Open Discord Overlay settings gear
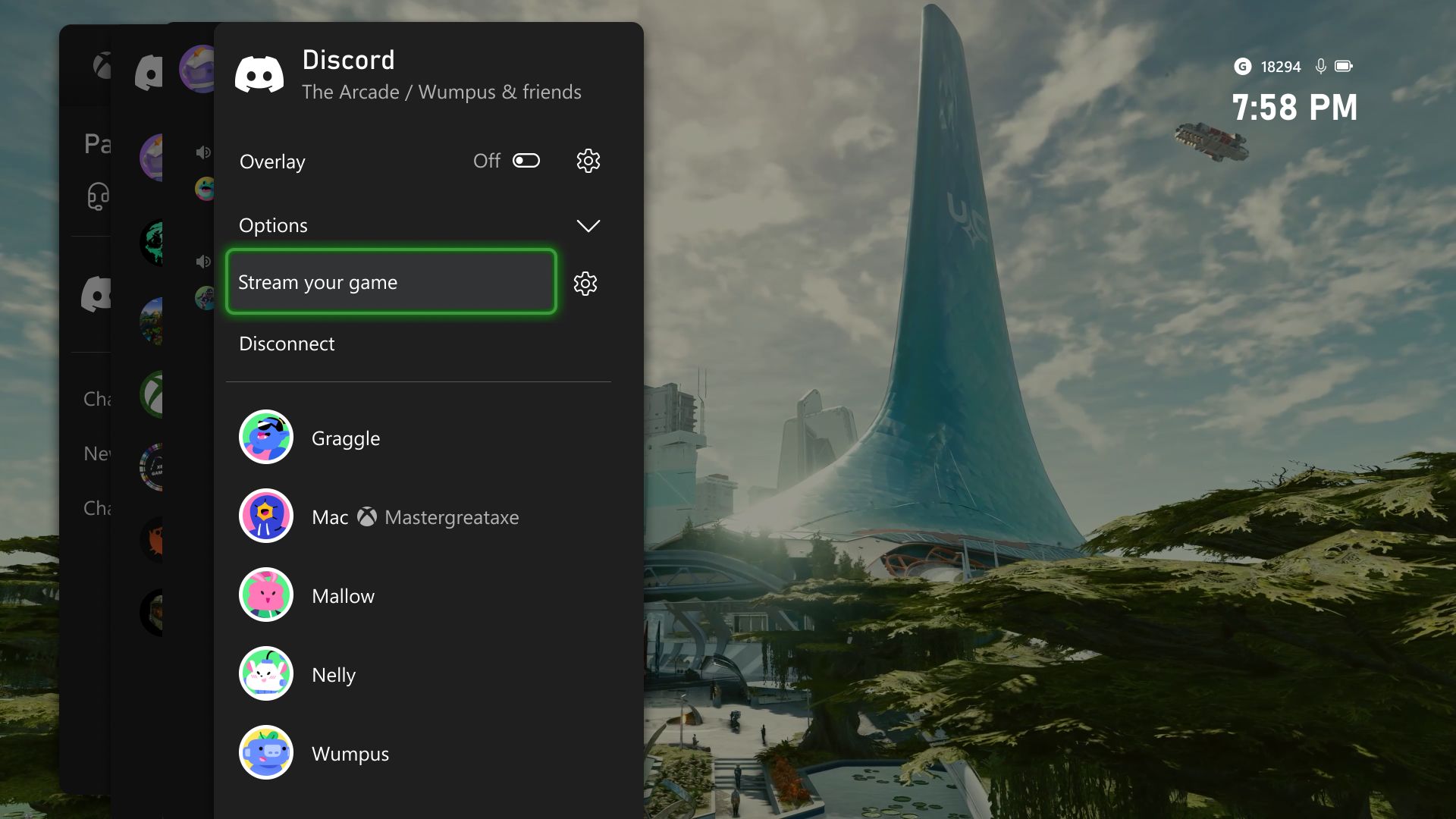 point(587,160)
